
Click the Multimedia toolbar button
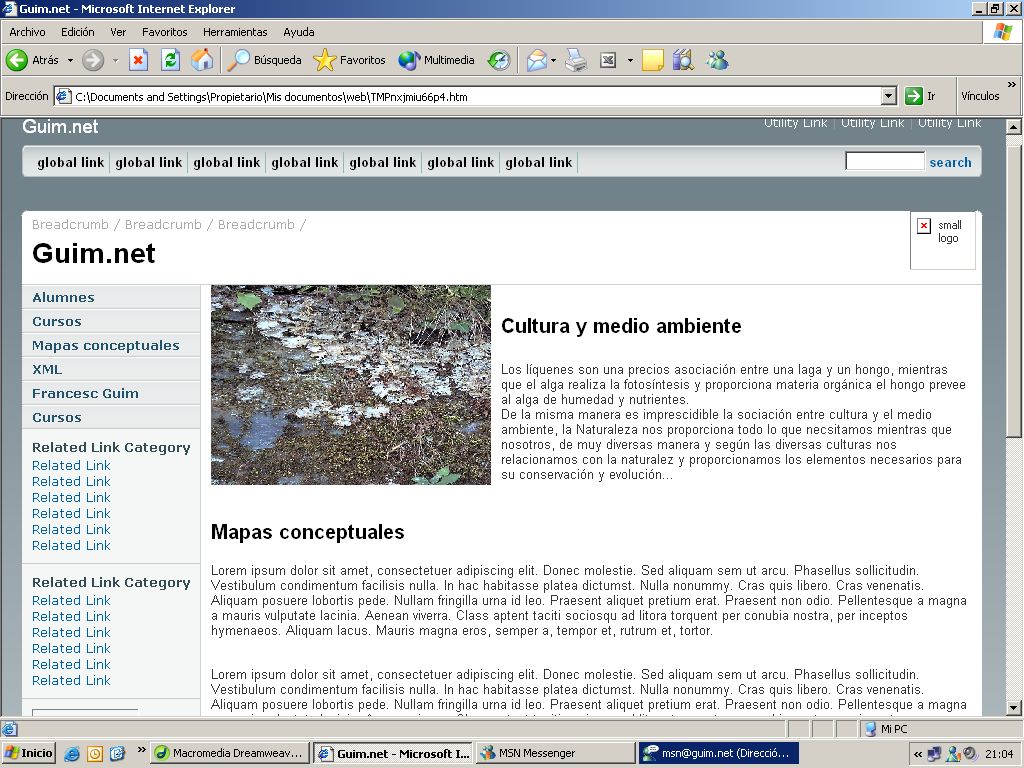[x=437, y=60]
